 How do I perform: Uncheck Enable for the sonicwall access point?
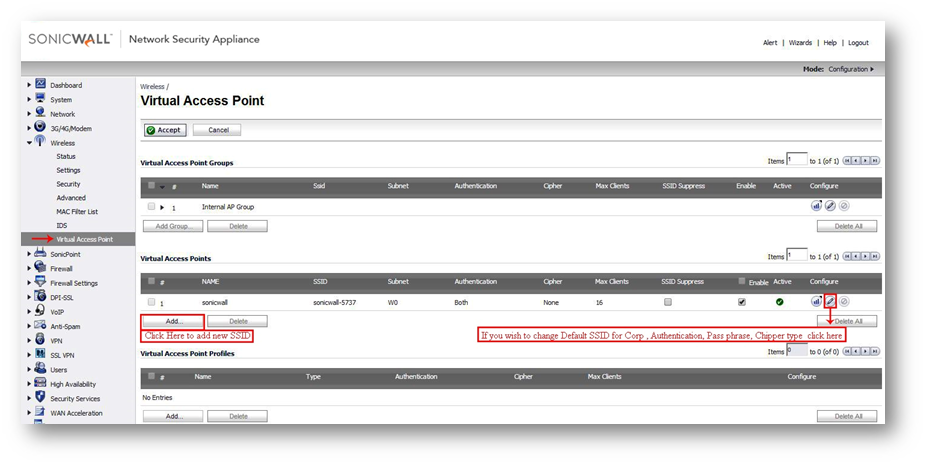point(741,302)
